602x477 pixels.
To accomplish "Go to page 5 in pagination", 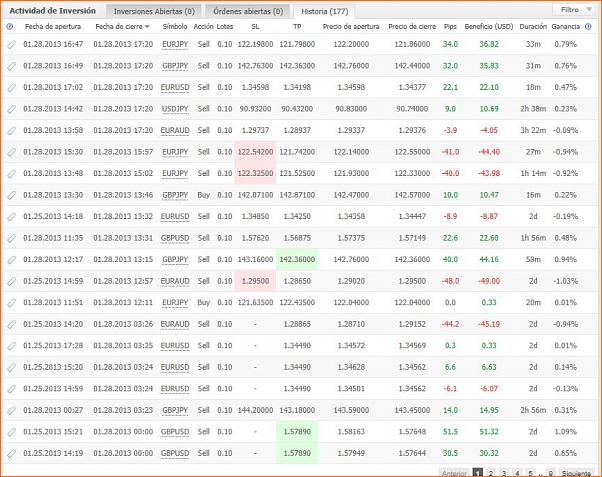I will [x=530, y=473].
